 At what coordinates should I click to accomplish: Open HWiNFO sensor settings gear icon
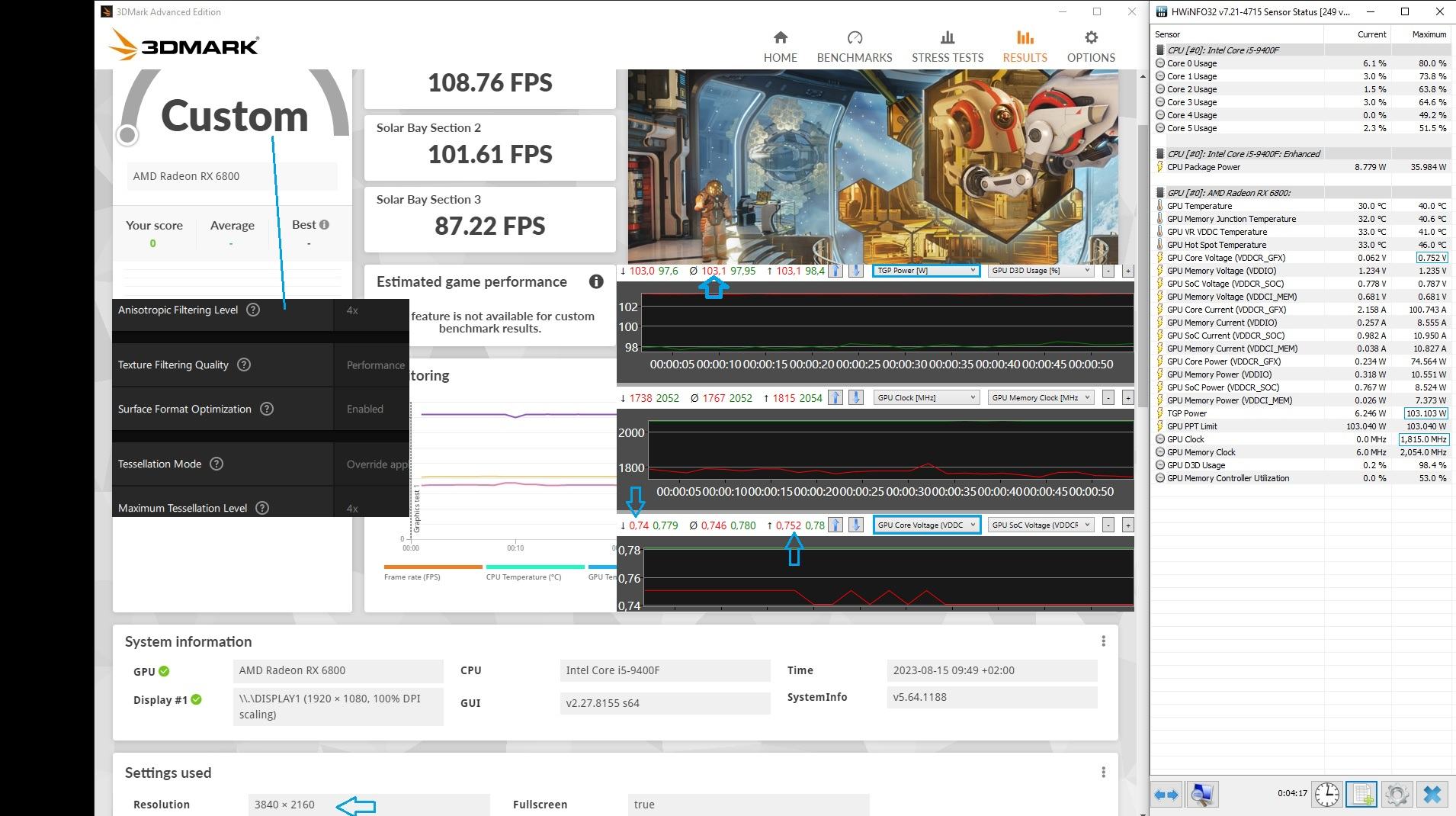[1397, 795]
